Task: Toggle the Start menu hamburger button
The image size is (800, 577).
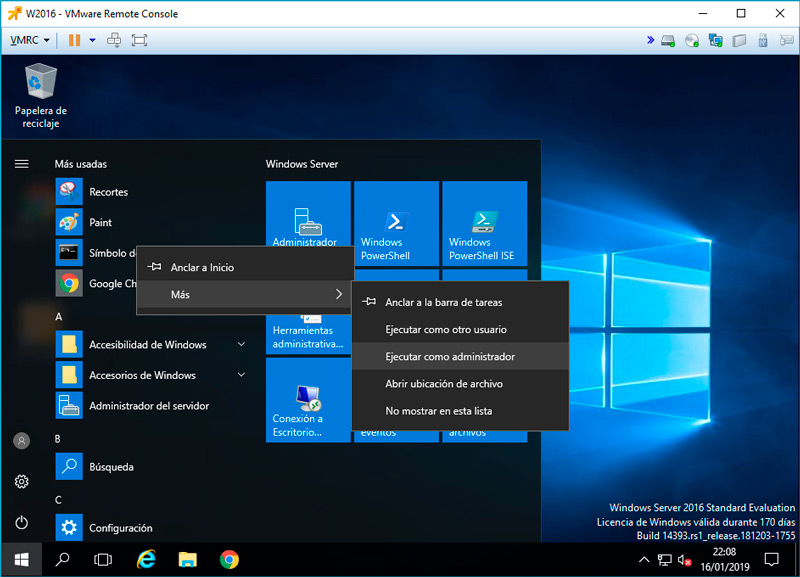Action: 21,164
